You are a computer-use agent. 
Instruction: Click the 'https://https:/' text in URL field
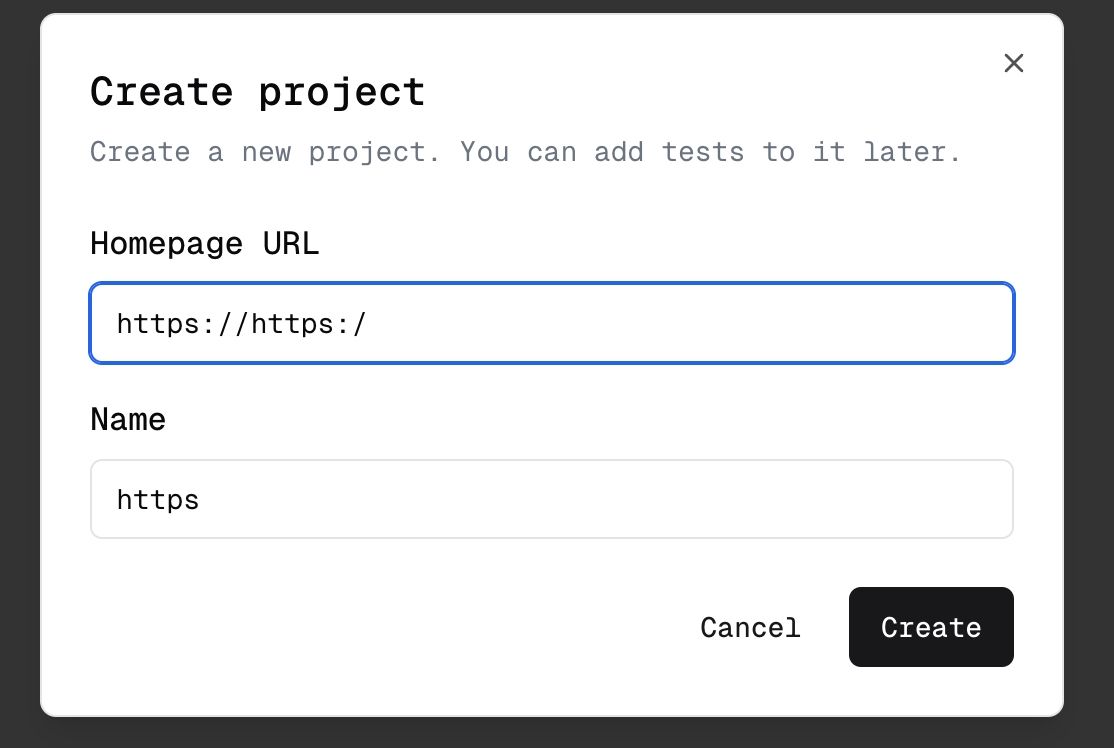(x=242, y=323)
